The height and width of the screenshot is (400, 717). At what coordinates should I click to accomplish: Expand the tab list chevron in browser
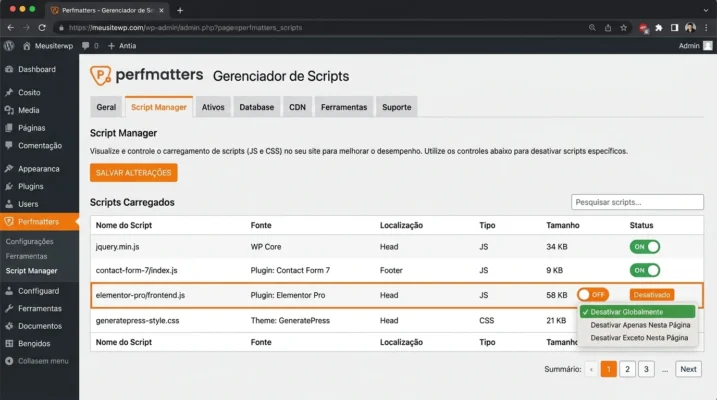point(706,10)
